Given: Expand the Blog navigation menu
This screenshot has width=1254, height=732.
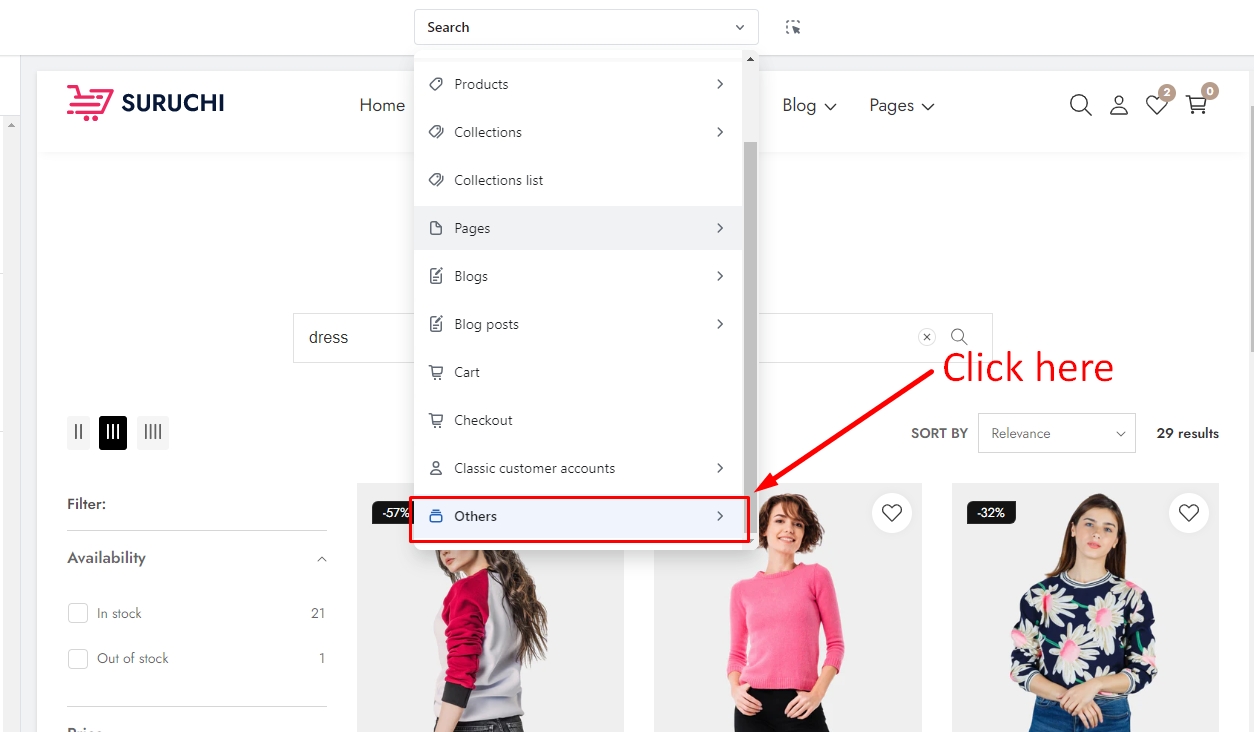Looking at the screenshot, I should [x=809, y=105].
